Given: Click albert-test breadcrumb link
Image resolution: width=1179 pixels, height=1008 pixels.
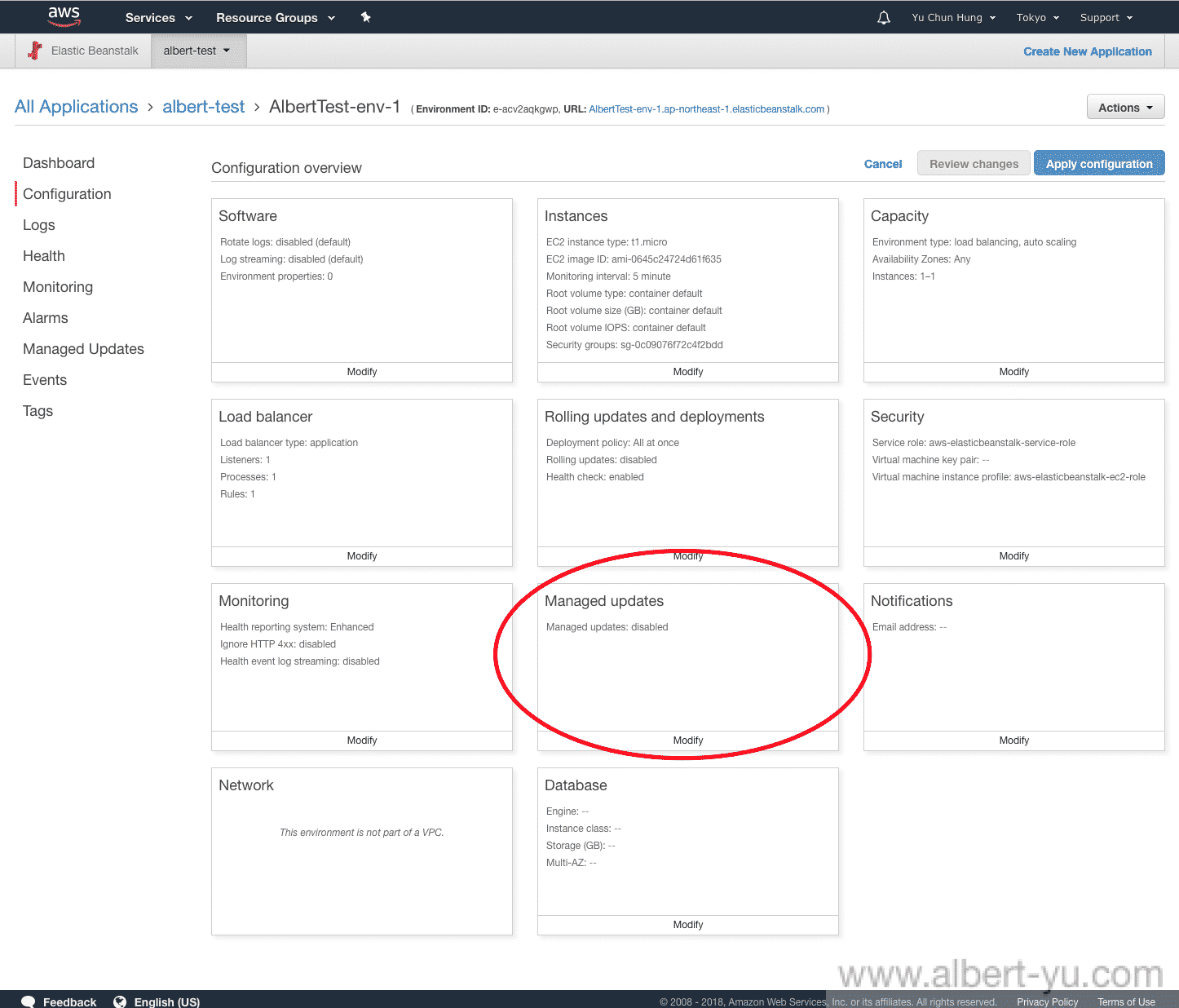Looking at the screenshot, I should (x=204, y=107).
